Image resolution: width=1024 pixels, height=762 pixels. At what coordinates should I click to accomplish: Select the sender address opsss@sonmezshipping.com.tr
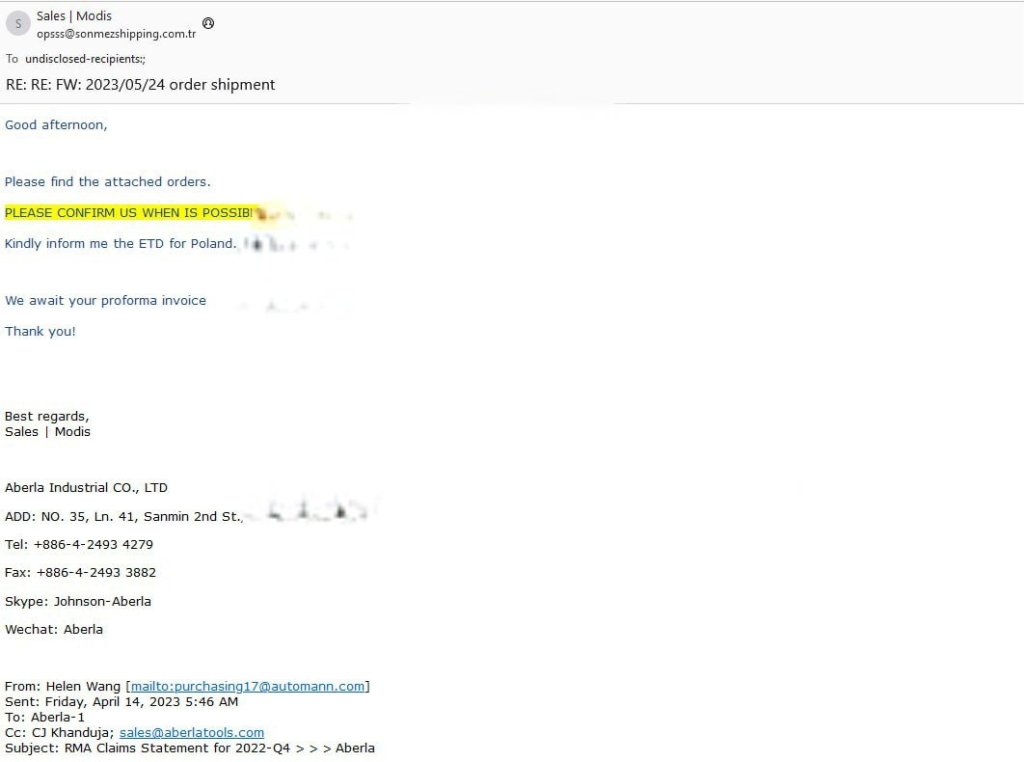tap(116, 33)
